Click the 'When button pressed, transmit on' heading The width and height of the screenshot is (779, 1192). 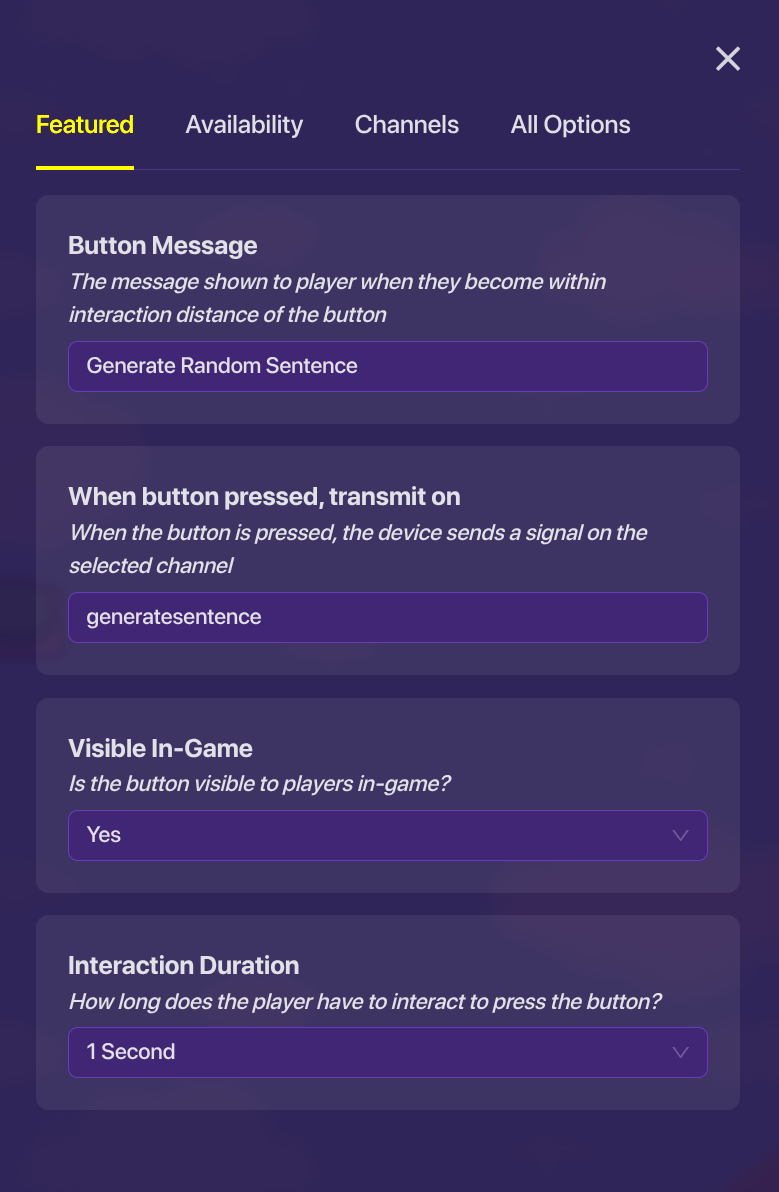tap(264, 497)
